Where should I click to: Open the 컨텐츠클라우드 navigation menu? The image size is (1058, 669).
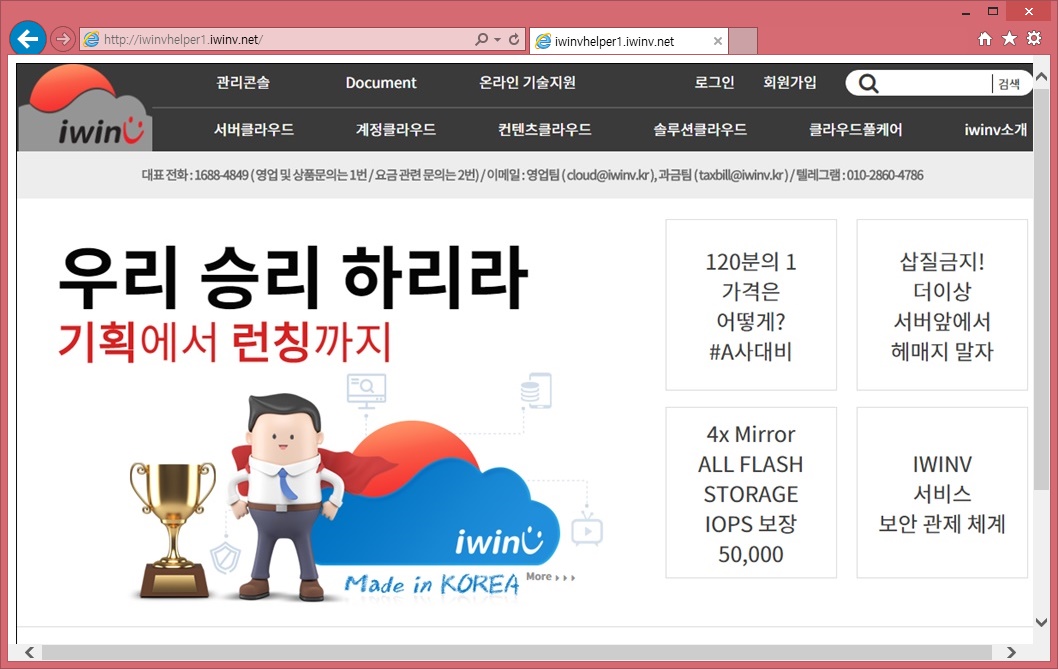pyautogui.click(x=545, y=130)
